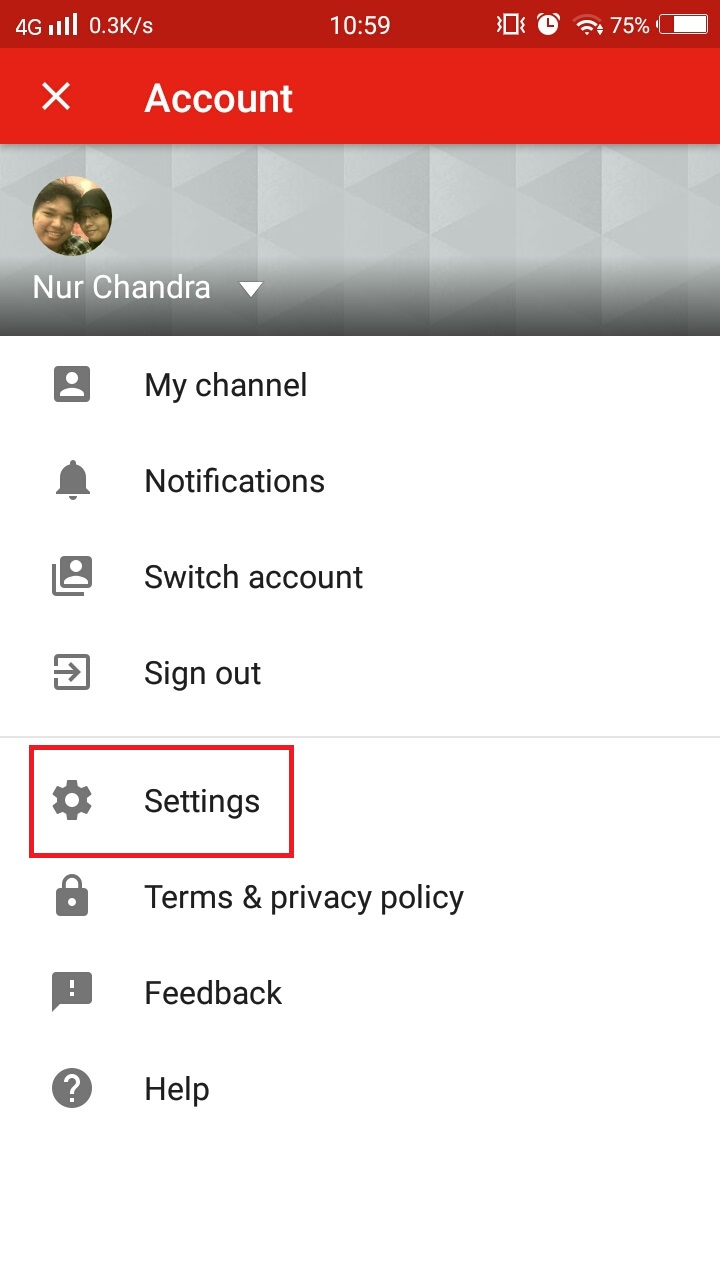The height and width of the screenshot is (1280, 720).
Task: Tap the Nur Chandra account name
Action: pyautogui.click(x=122, y=288)
